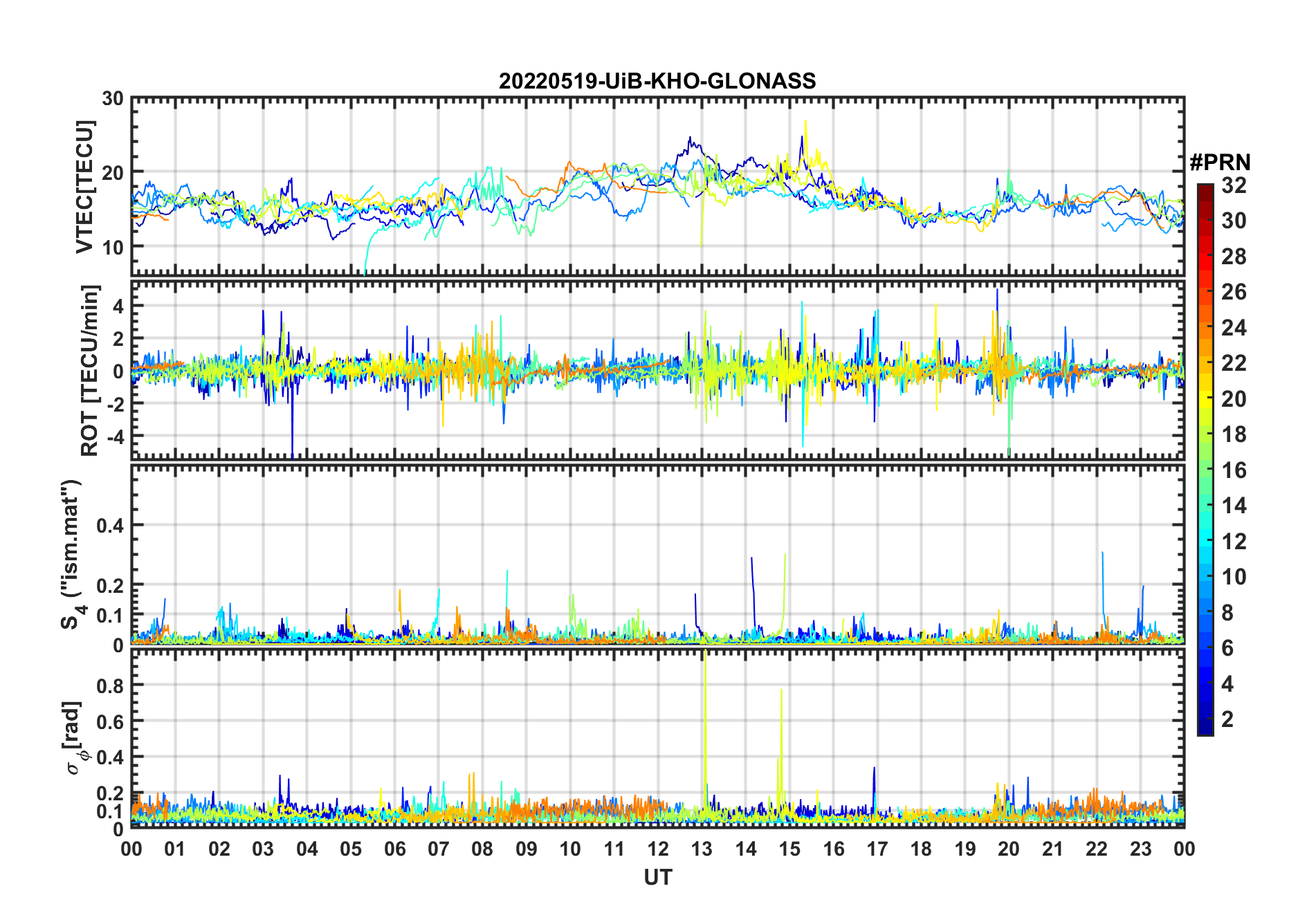Screen dimensions: 1316x920
Task: Click the VTEC[TECU] y-axis label
Action: pos(84,187)
